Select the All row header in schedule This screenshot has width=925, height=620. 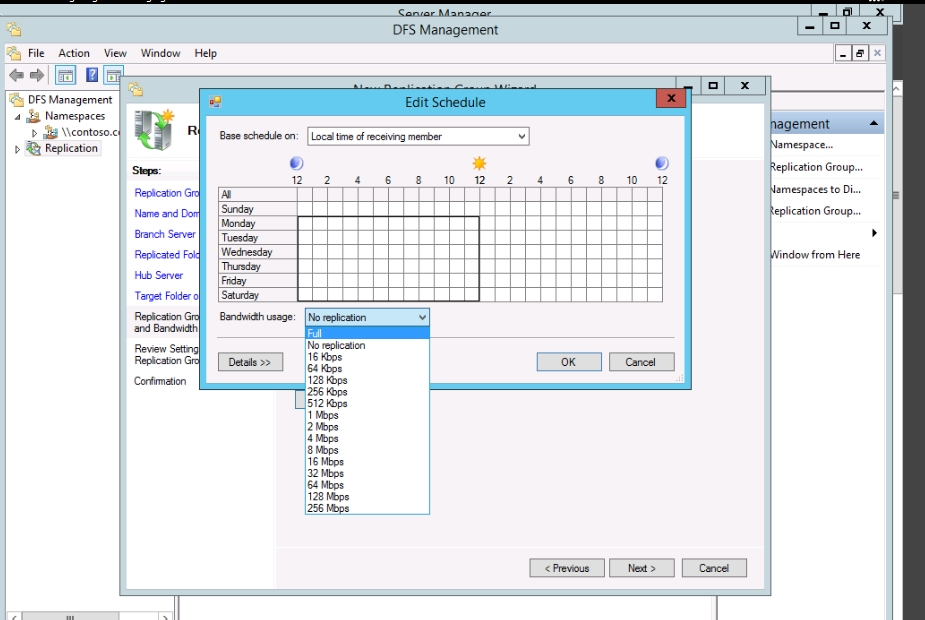[x=257, y=195]
